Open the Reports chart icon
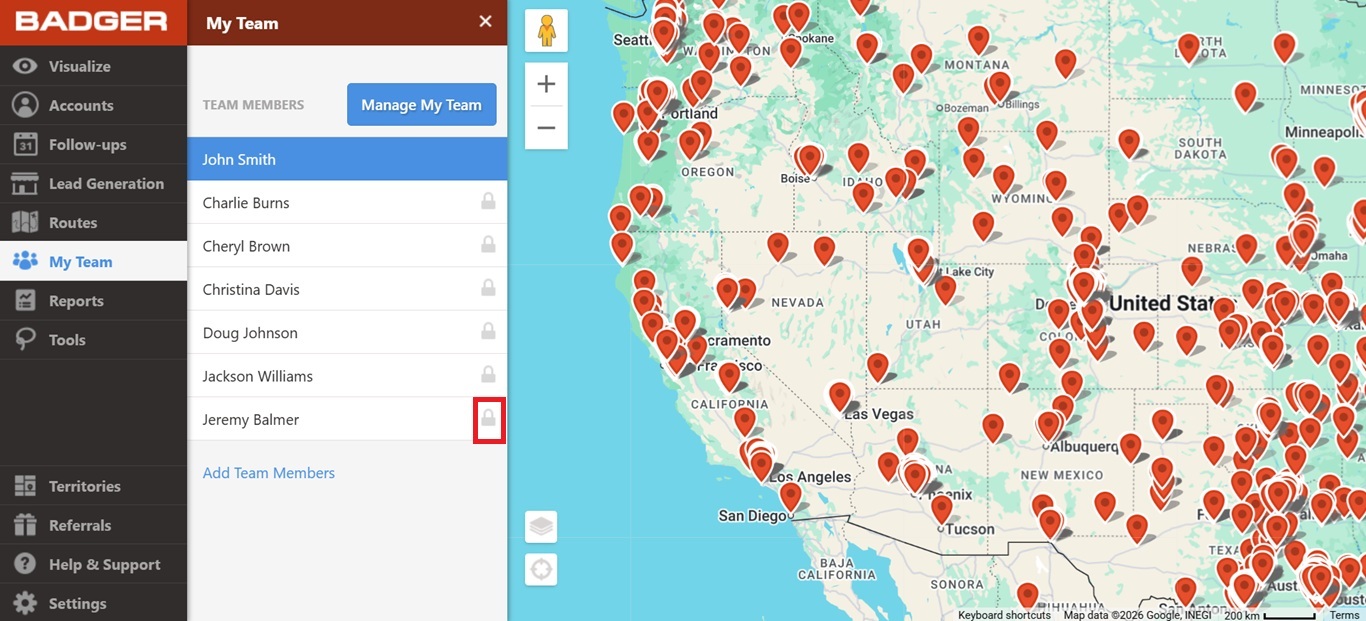The height and width of the screenshot is (621, 1366). [x=25, y=300]
